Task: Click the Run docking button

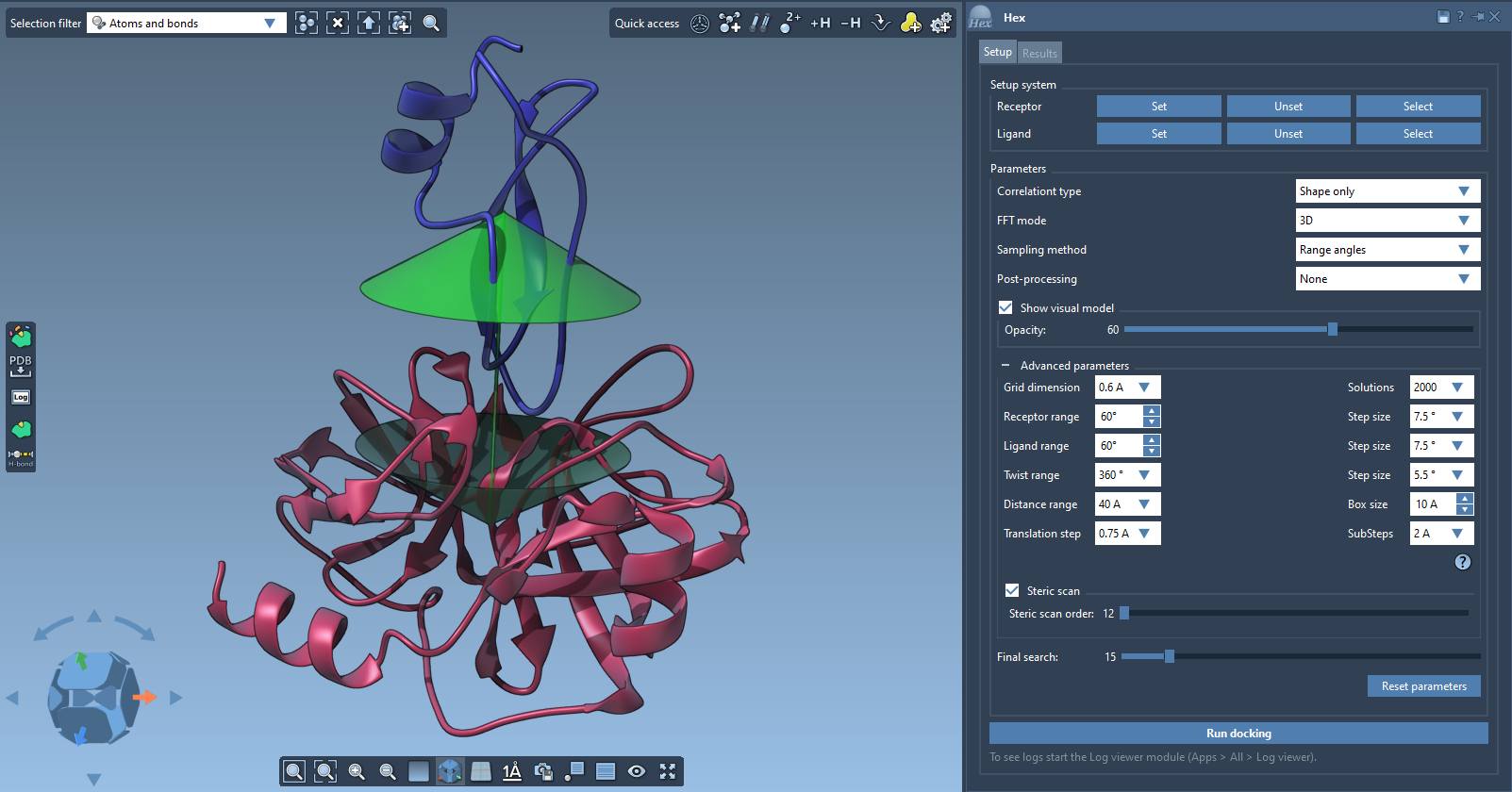Action: 1238,734
